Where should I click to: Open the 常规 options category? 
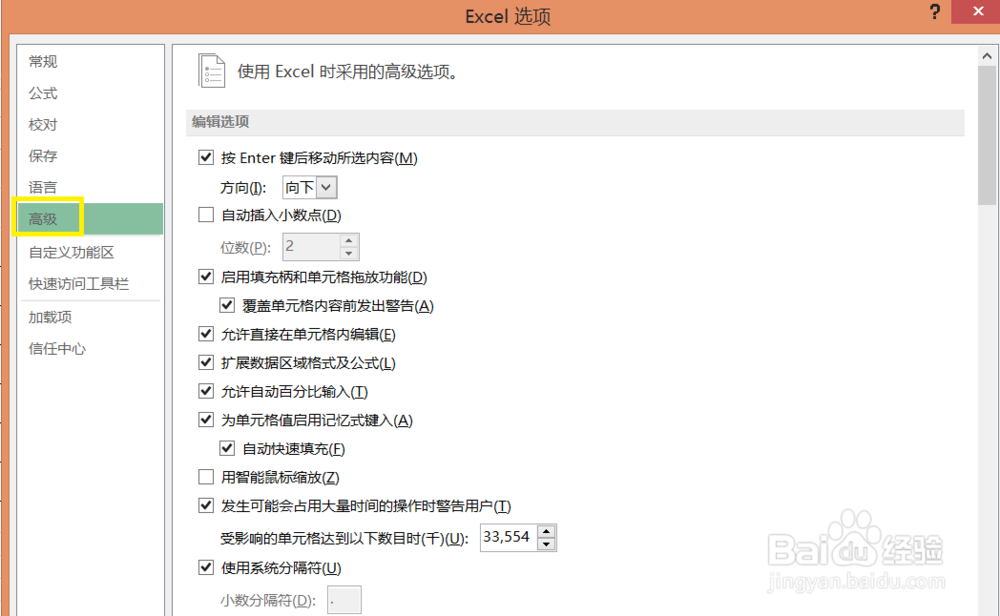(x=43, y=62)
